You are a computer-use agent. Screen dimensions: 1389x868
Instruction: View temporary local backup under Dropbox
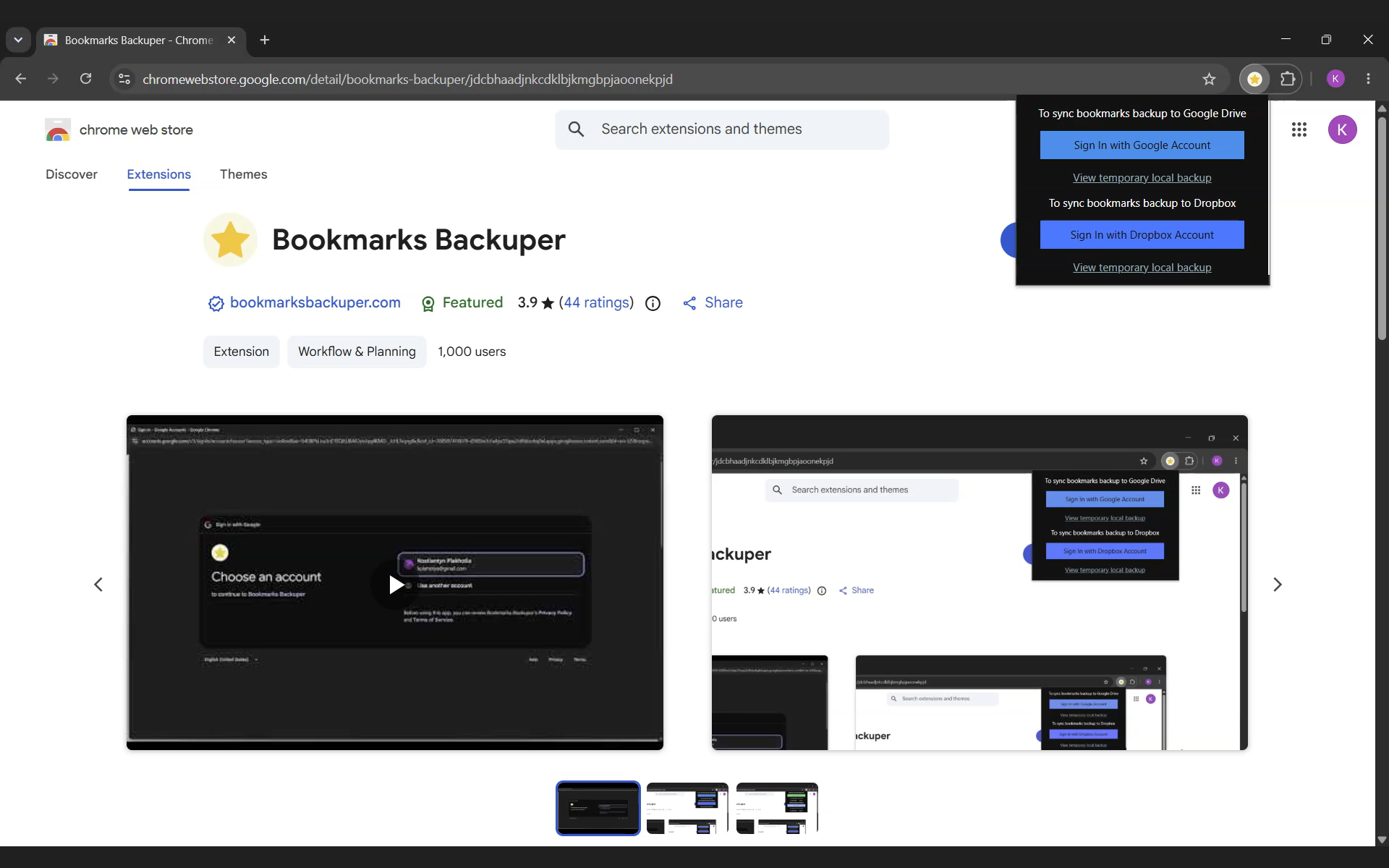(1142, 267)
